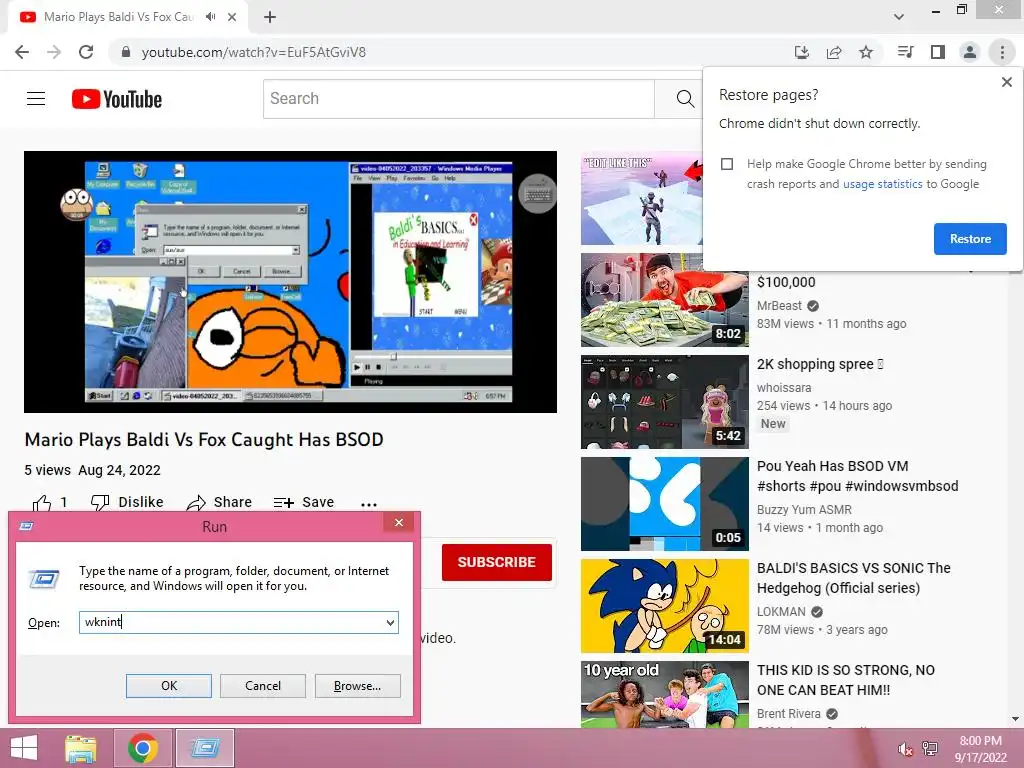Click the YouTube video player
The height and width of the screenshot is (768, 1024).
[291, 282]
